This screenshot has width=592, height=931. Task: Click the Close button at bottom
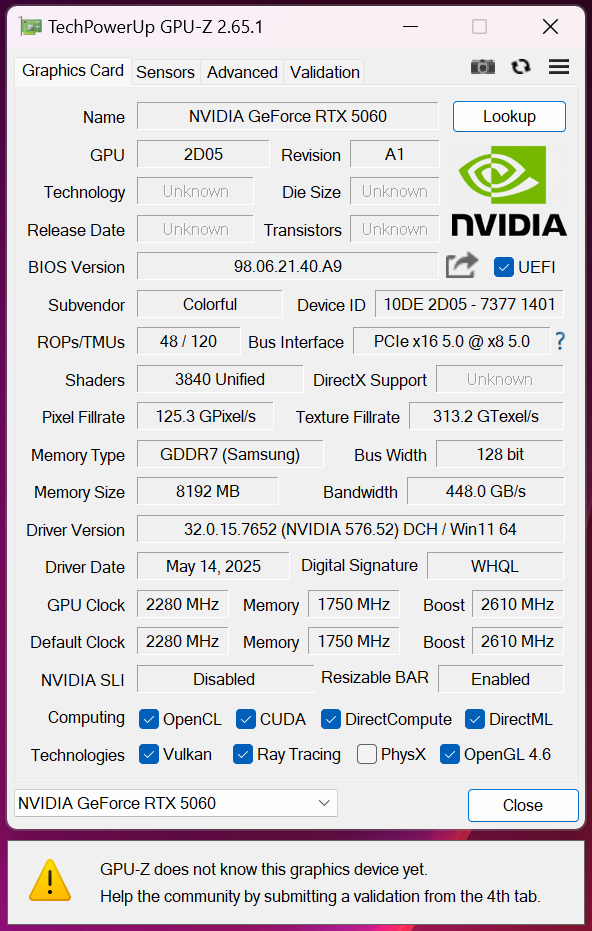coord(523,805)
